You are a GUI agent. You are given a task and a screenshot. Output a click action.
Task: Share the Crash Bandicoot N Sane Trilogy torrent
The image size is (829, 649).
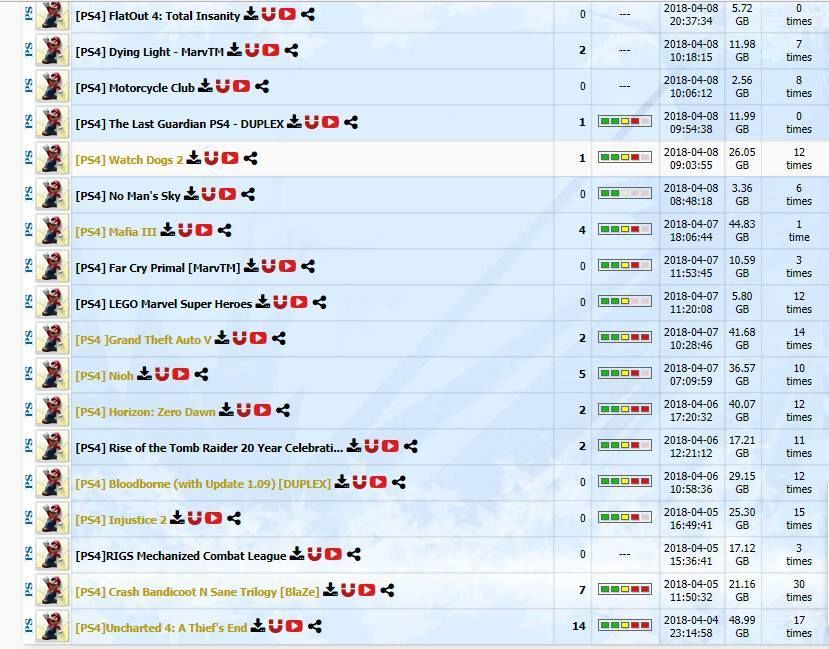pos(387,589)
